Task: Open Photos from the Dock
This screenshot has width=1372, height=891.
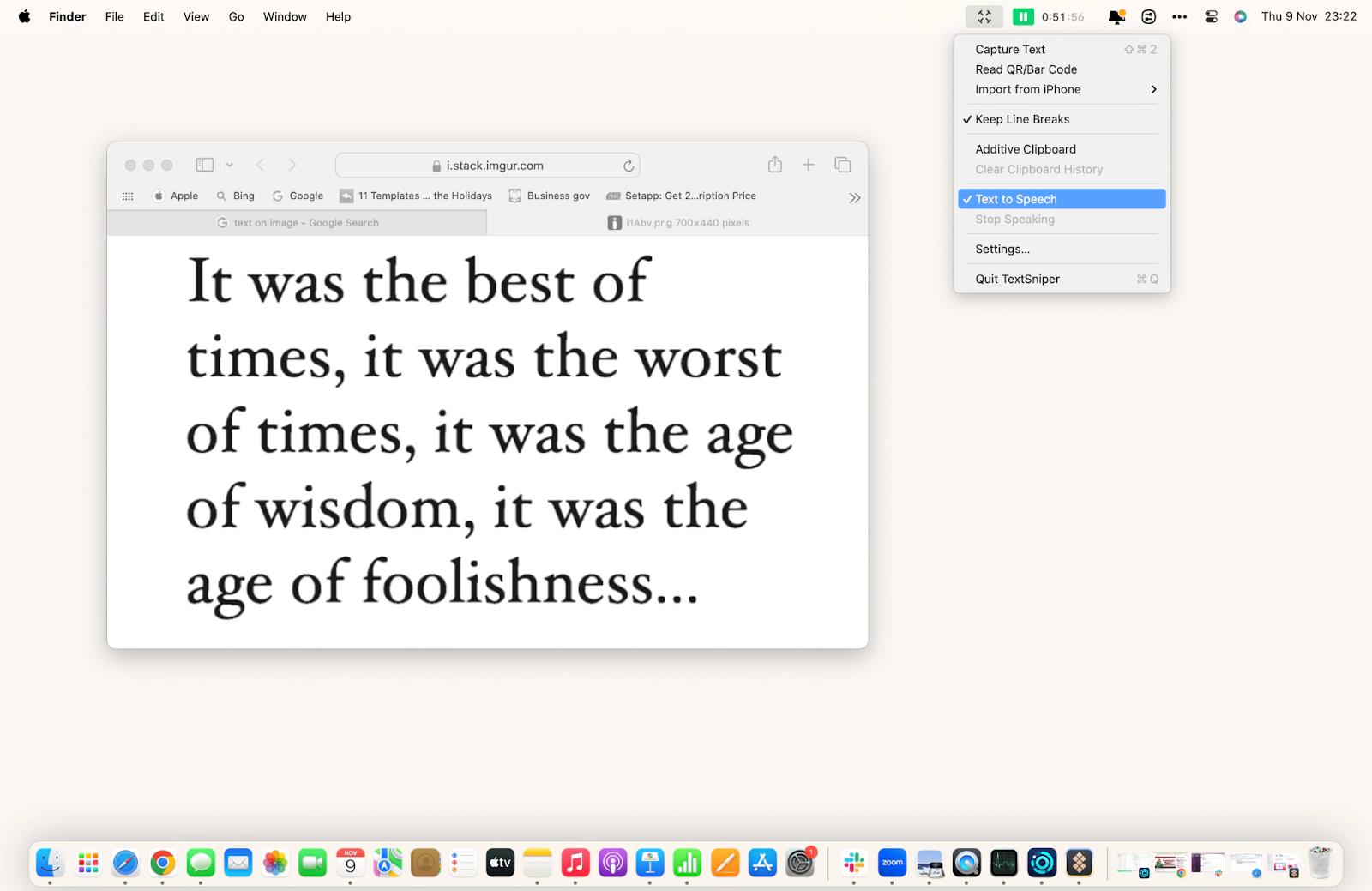Action: (275, 863)
